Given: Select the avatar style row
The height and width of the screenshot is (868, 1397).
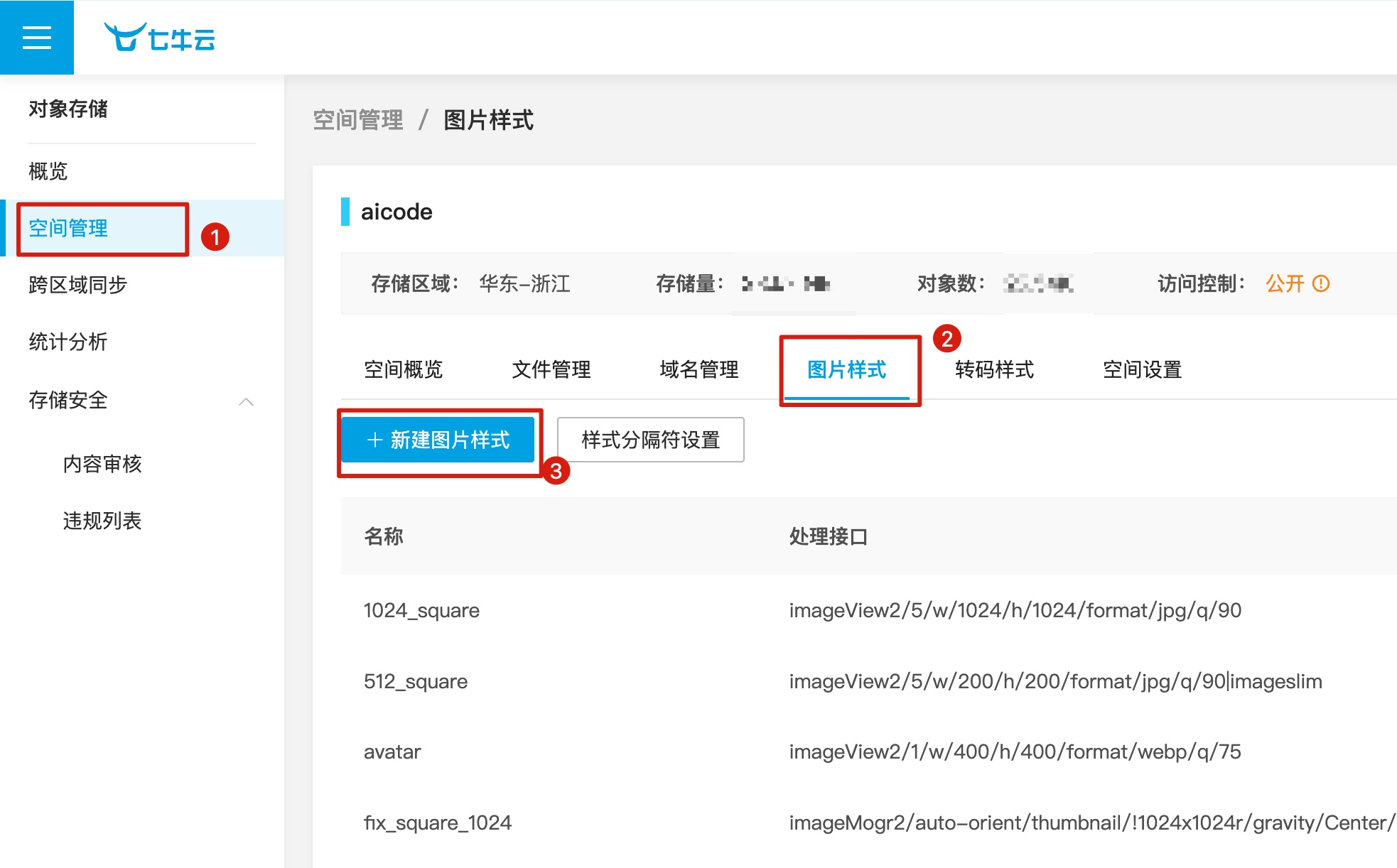Looking at the screenshot, I should (392, 752).
